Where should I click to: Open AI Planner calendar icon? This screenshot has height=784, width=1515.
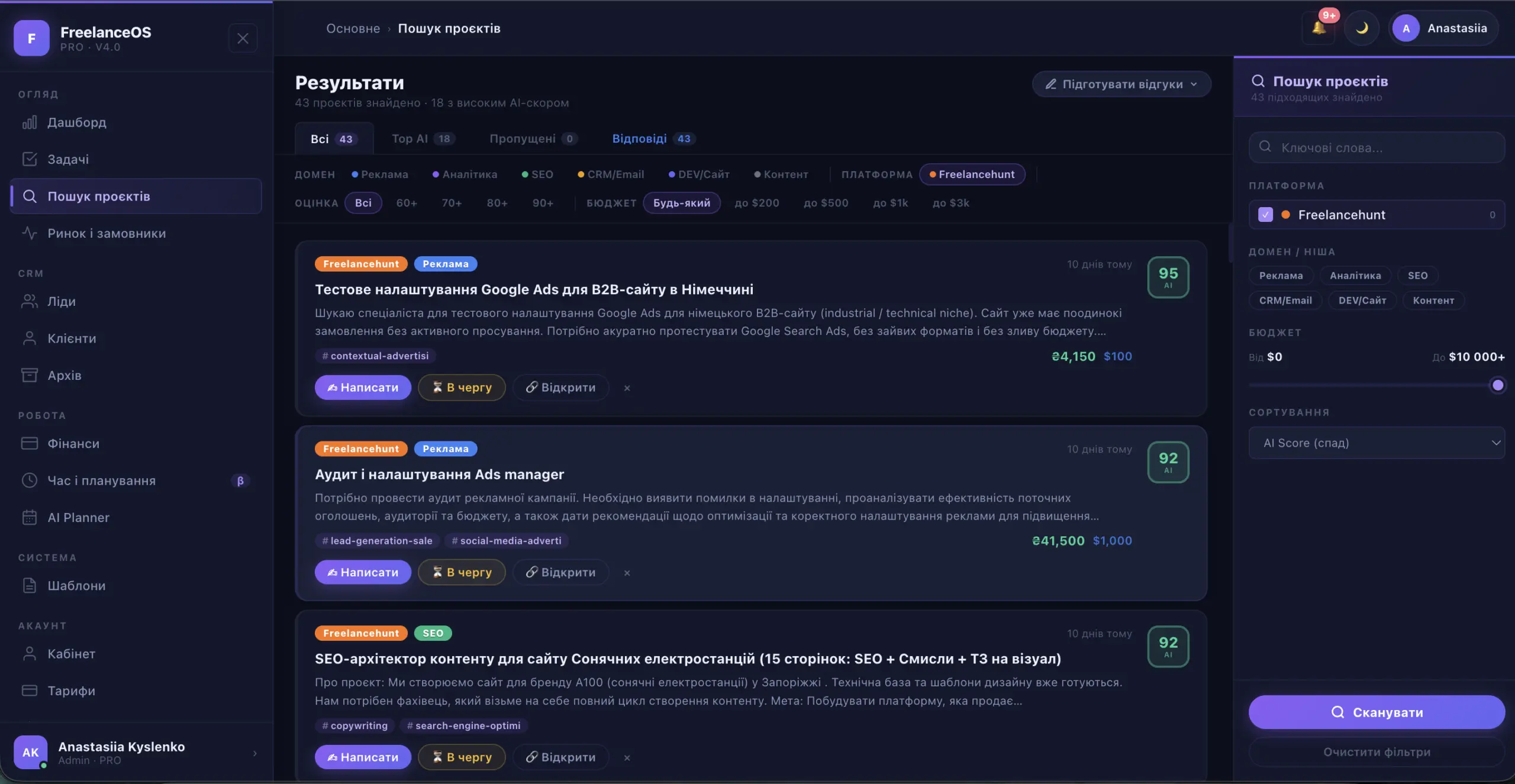[x=30, y=518]
